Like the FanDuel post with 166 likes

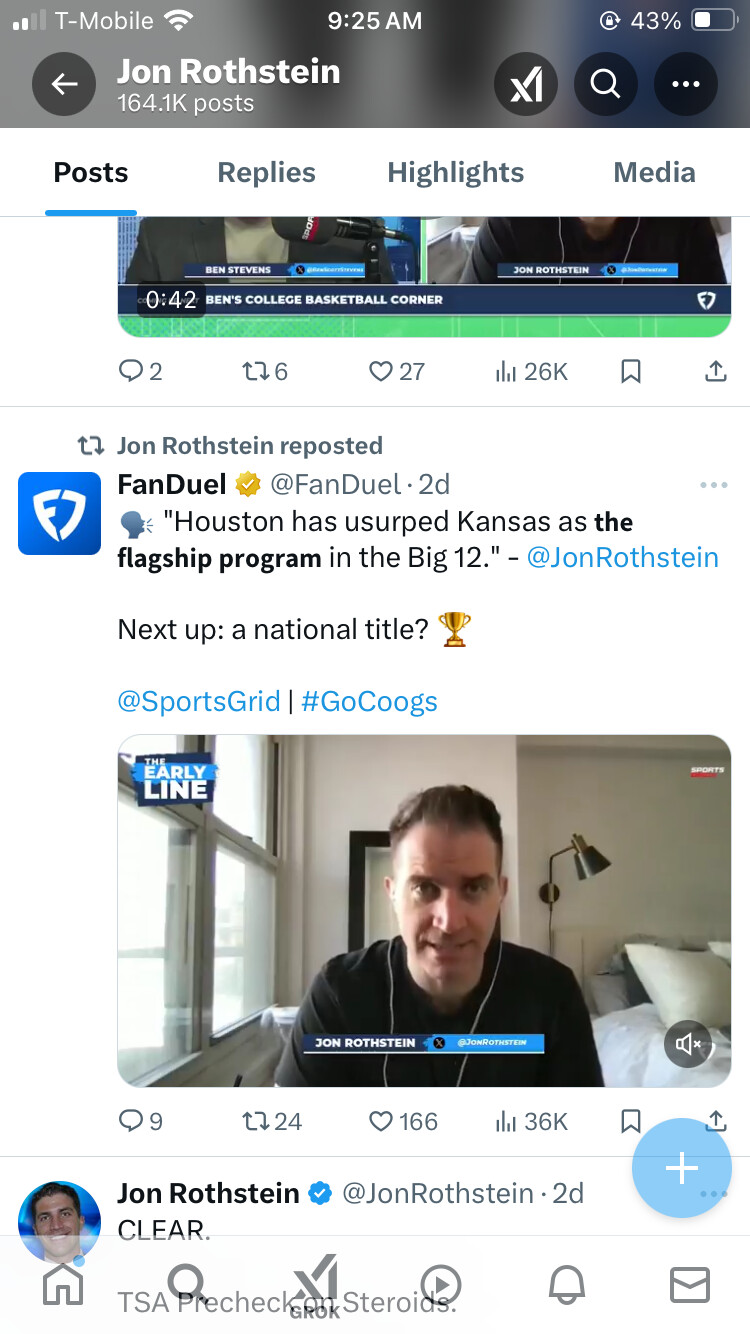[381, 1122]
